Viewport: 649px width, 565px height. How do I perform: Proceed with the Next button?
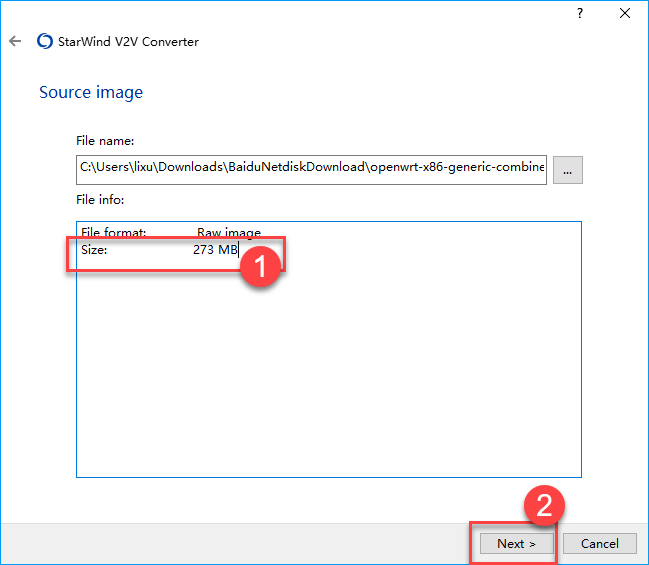(x=517, y=543)
